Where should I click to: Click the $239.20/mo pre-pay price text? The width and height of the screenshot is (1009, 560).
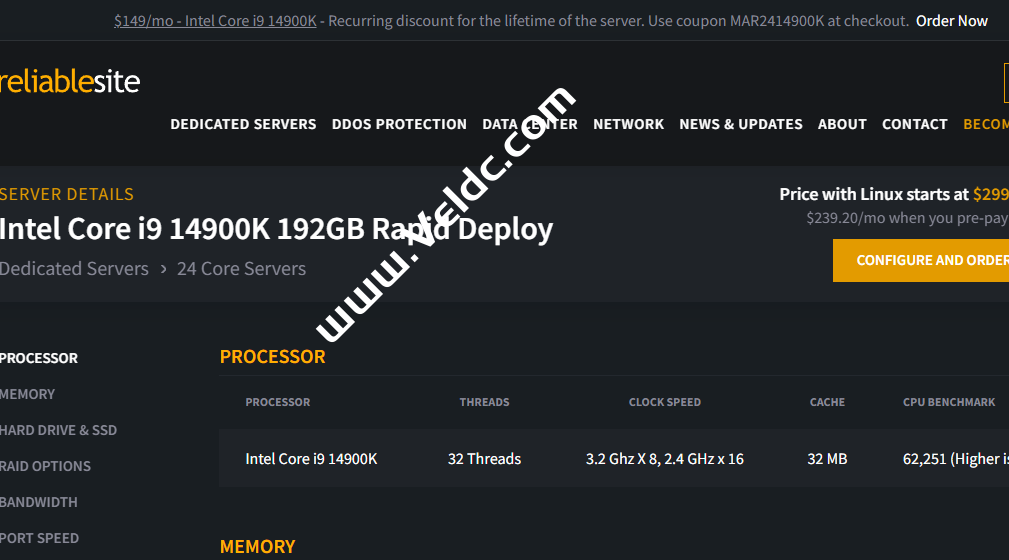tap(907, 218)
